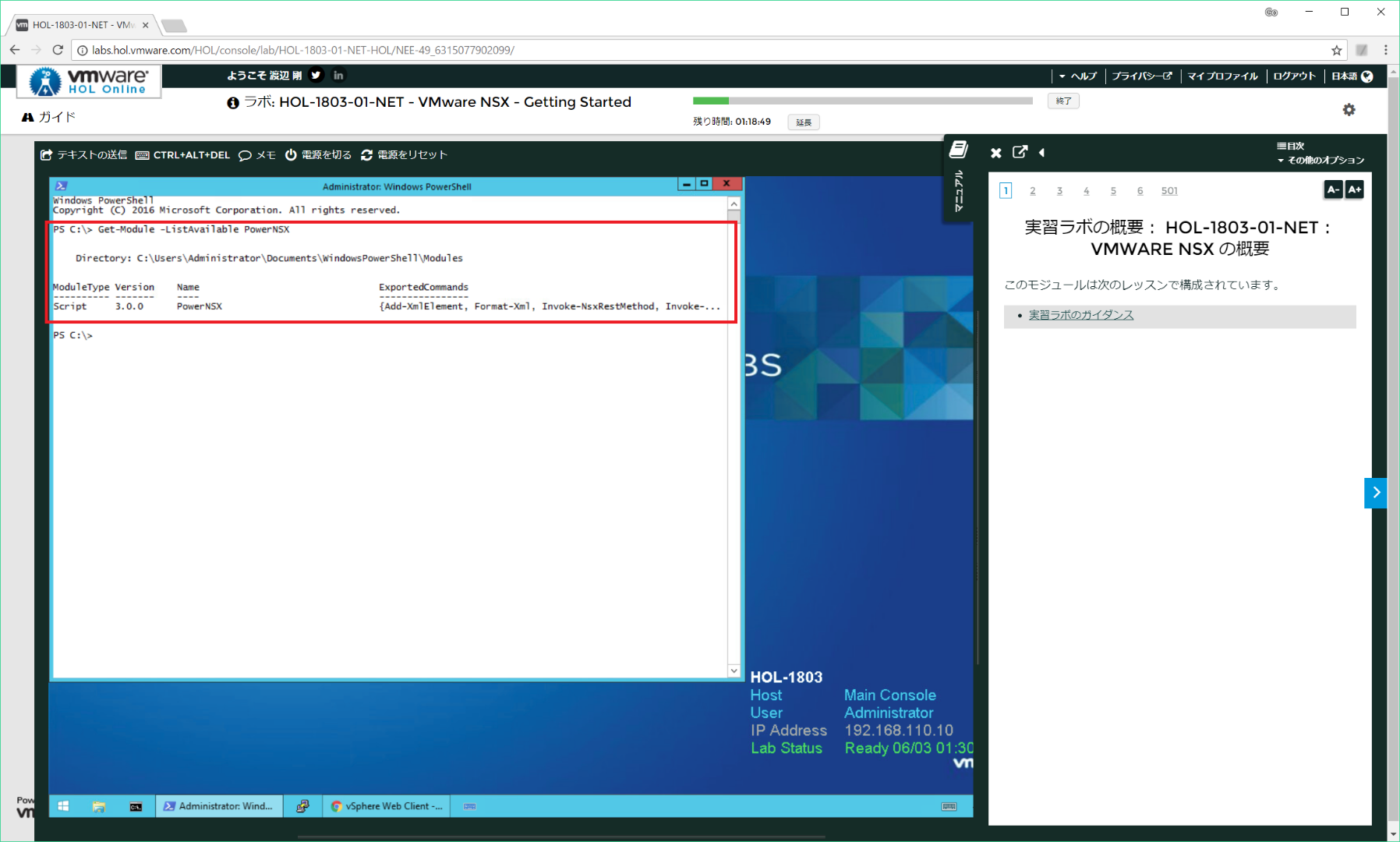Open Chrome three-dot menu
1400x842 pixels.
click(1385, 50)
